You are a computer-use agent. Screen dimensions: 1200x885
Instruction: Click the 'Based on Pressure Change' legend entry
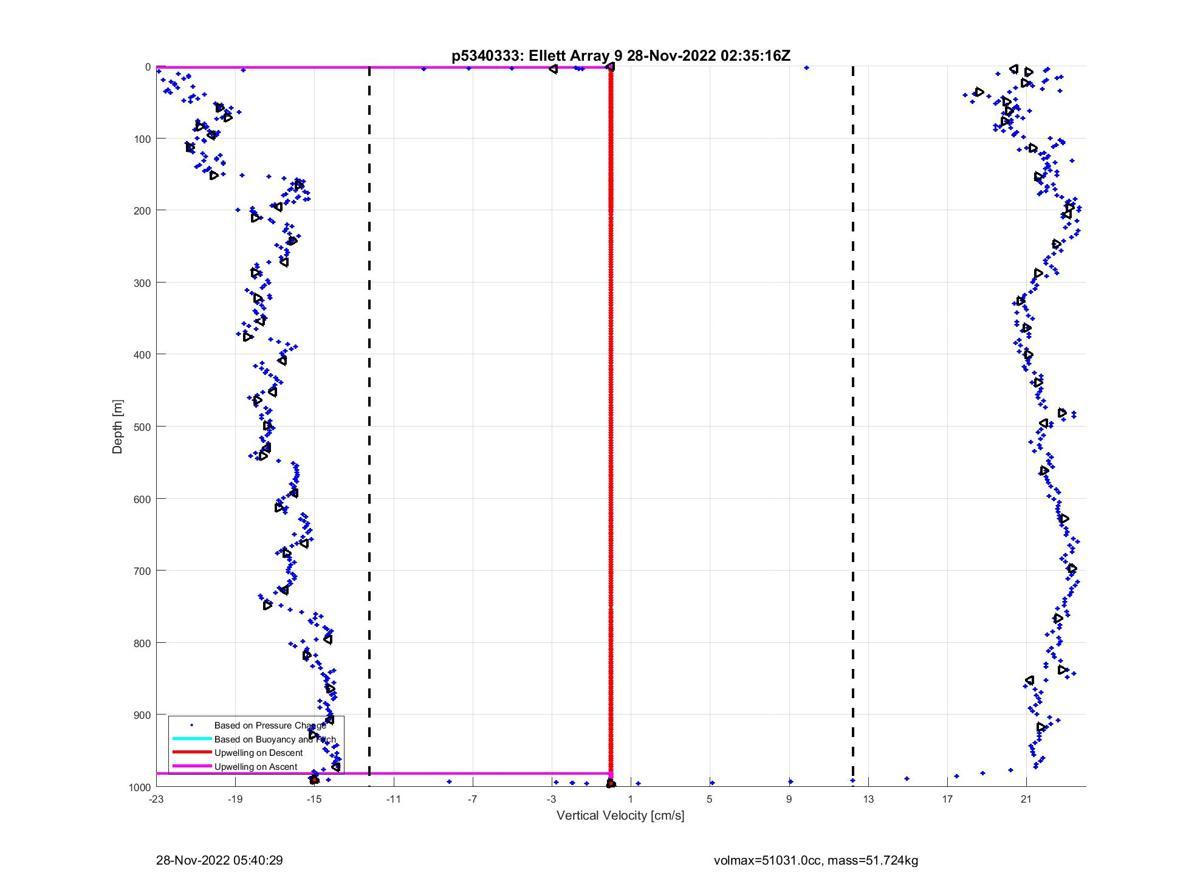click(270, 725)
